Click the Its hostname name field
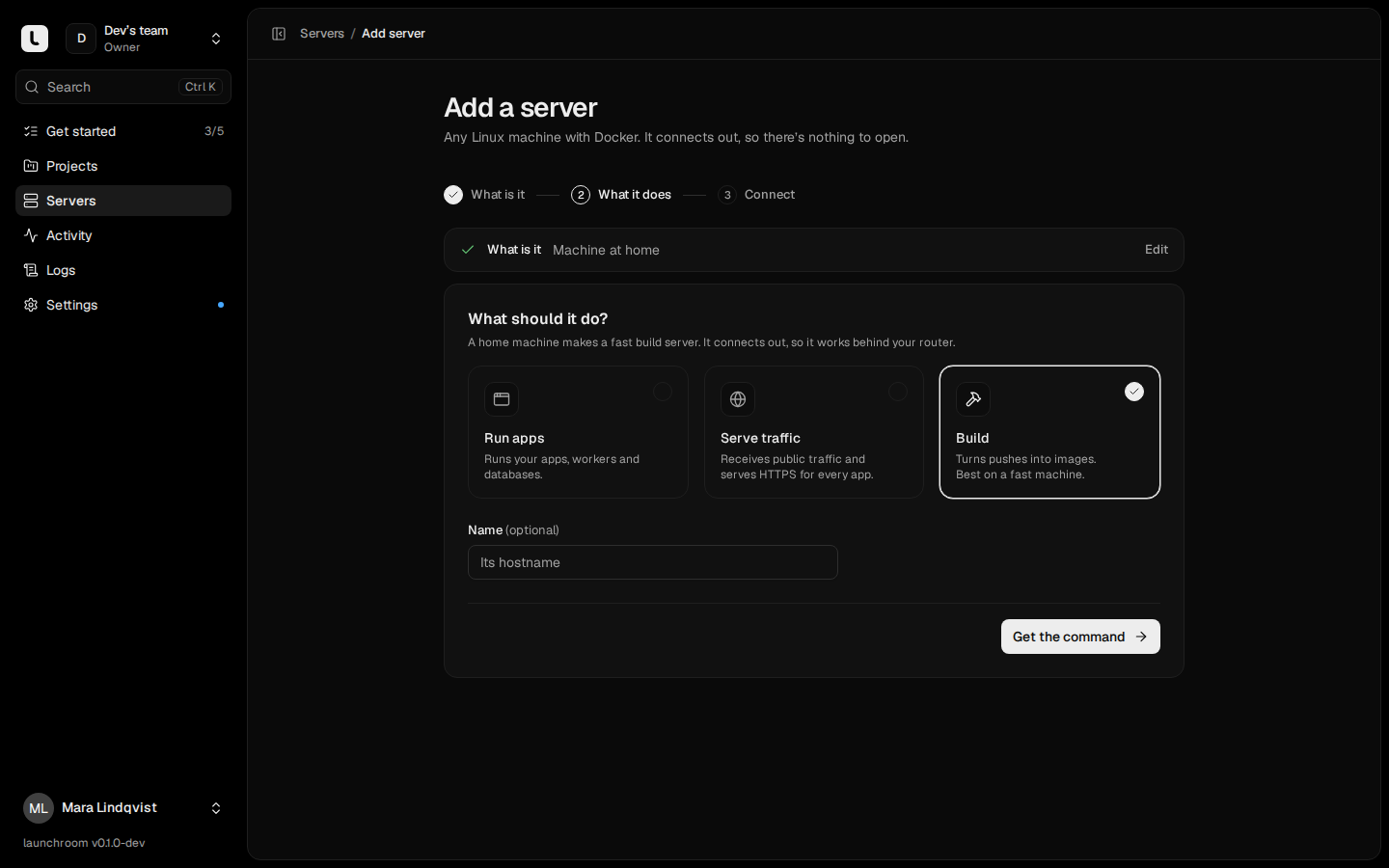This screenshot has height=868, width=1389. [653, 562]
